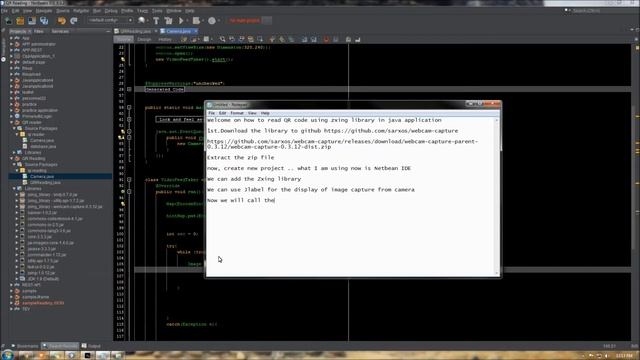Screen dimensions: 640x360
Task: Click the Run Project play icon
Action: (x=181, y=20)
